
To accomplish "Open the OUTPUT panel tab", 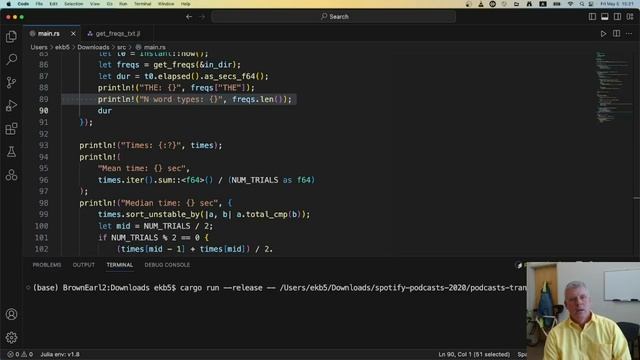I will tap(84, 265).
